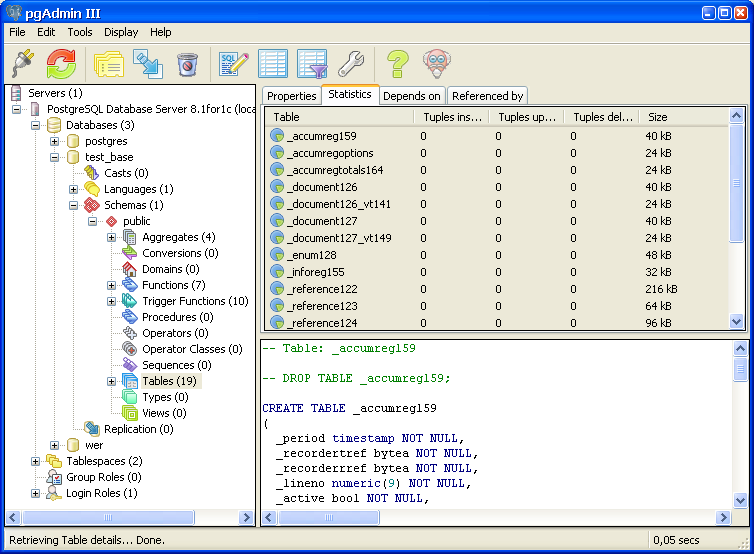
Task: Expand the Tables (19) node
Action: [112, 381]
